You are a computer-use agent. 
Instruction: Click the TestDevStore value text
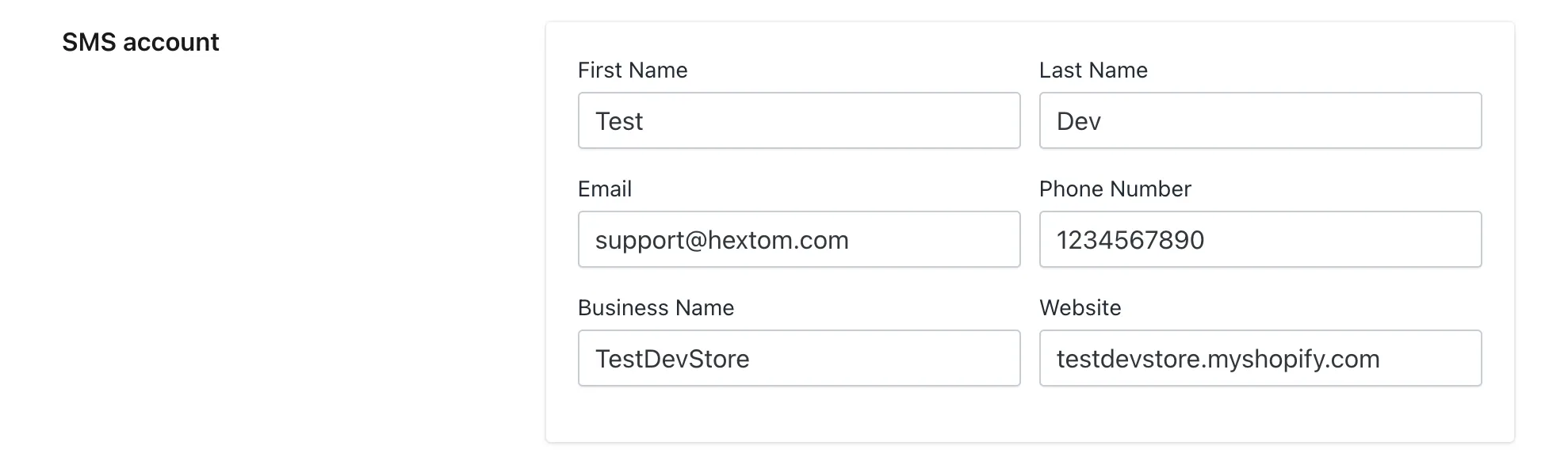tap(672, 359)
